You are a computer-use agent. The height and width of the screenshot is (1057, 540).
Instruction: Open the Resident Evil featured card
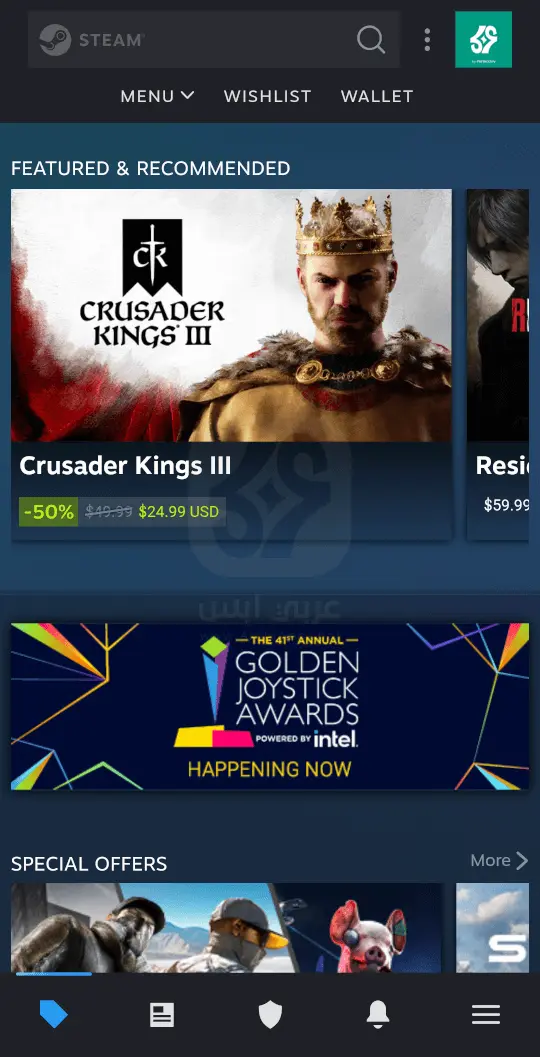(x=503, y=365)
